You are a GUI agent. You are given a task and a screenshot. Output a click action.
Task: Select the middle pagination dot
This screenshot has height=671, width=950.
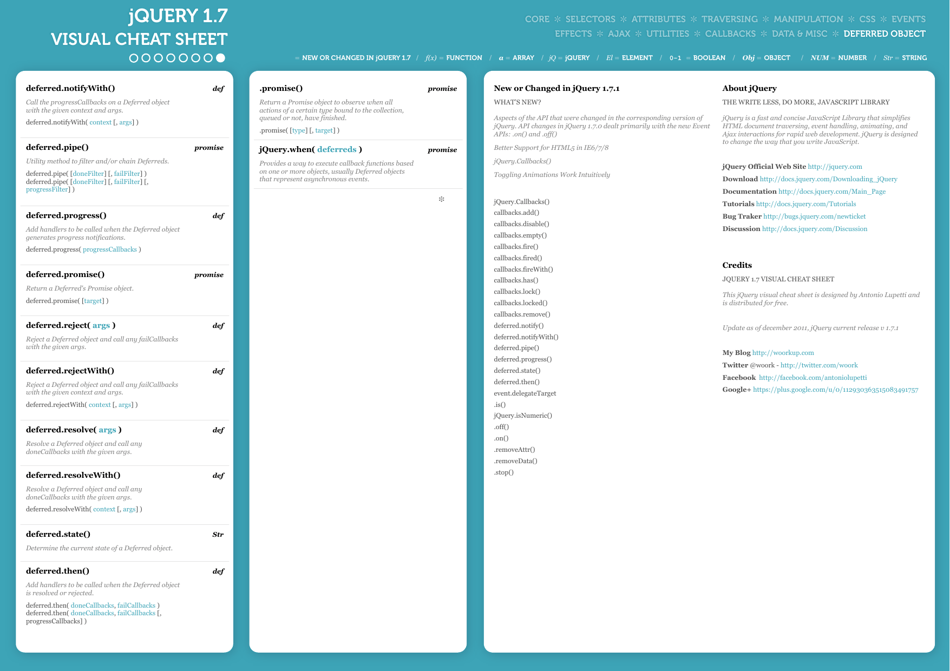(168, 58)
